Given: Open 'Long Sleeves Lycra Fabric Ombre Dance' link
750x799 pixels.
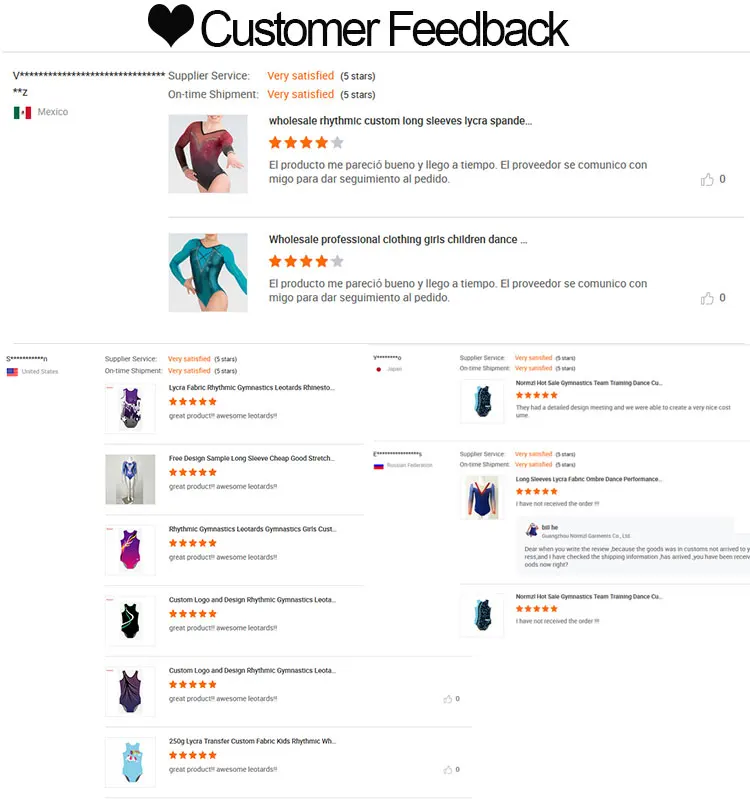Looking at the screenshot, I should (588, 479).
